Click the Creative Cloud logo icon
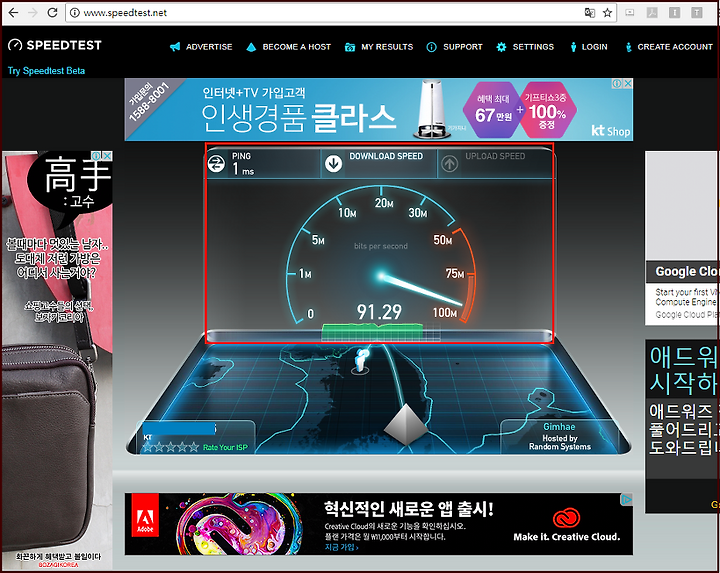720x573 pixels. pos(566,518)
